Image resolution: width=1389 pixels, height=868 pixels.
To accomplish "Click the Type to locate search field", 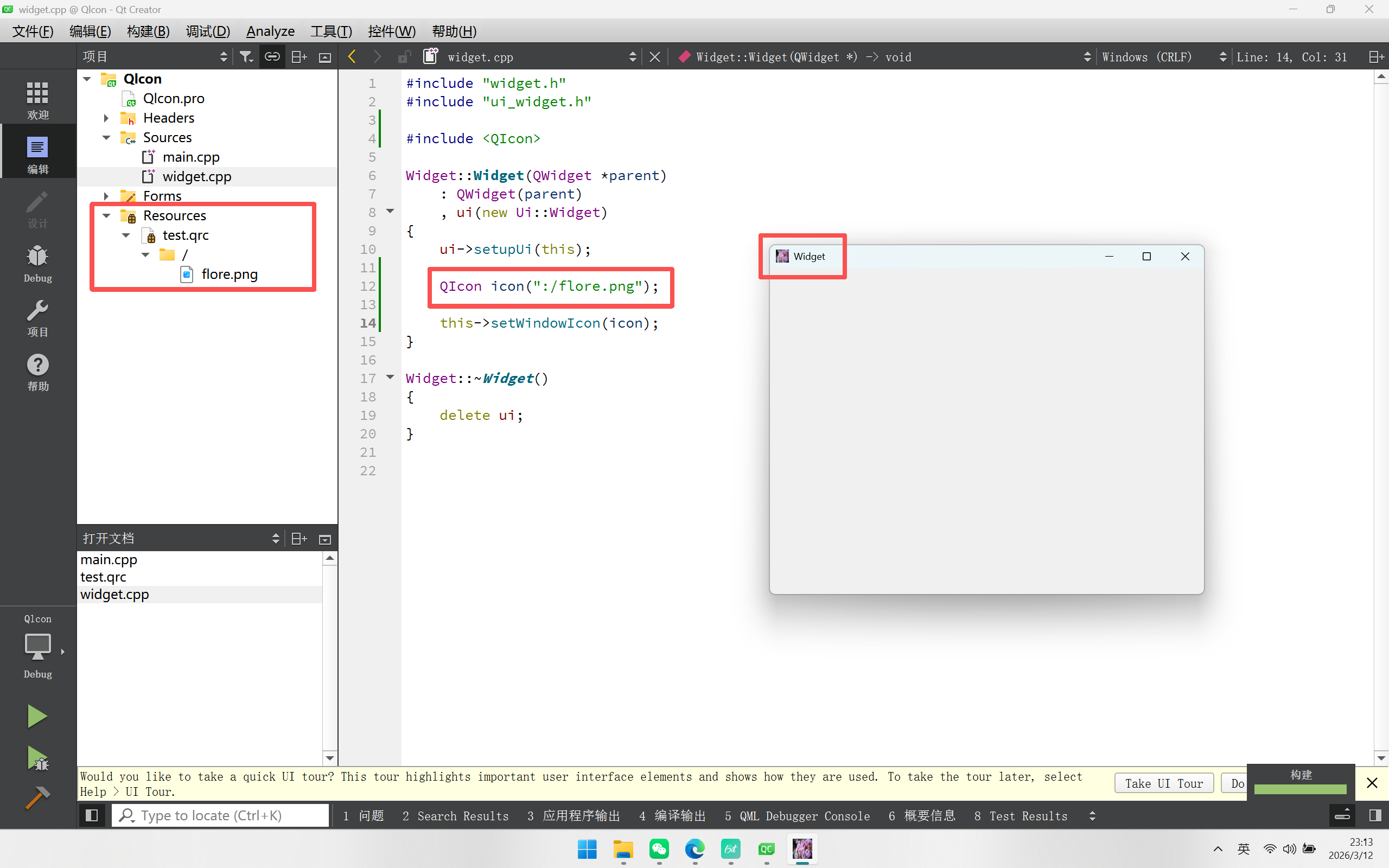I will (221, 816).
